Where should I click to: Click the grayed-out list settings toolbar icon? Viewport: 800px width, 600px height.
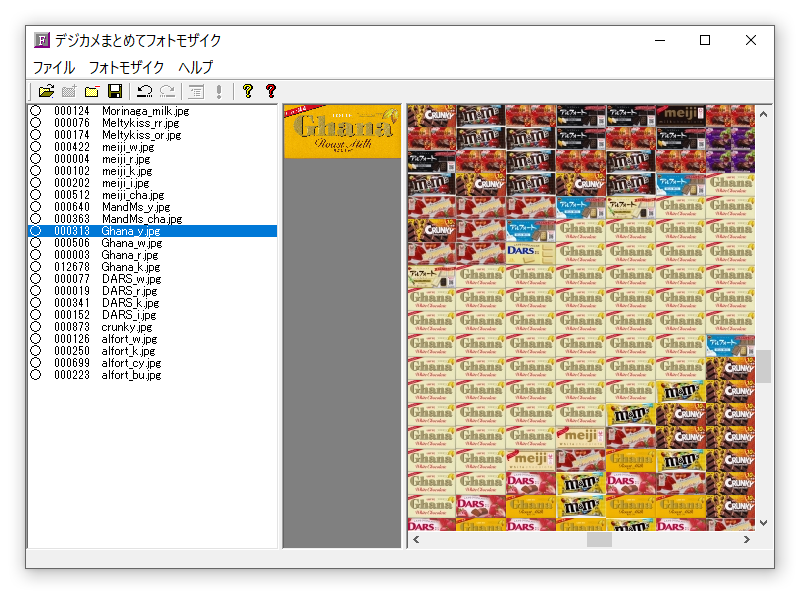[x=196, y=91]
